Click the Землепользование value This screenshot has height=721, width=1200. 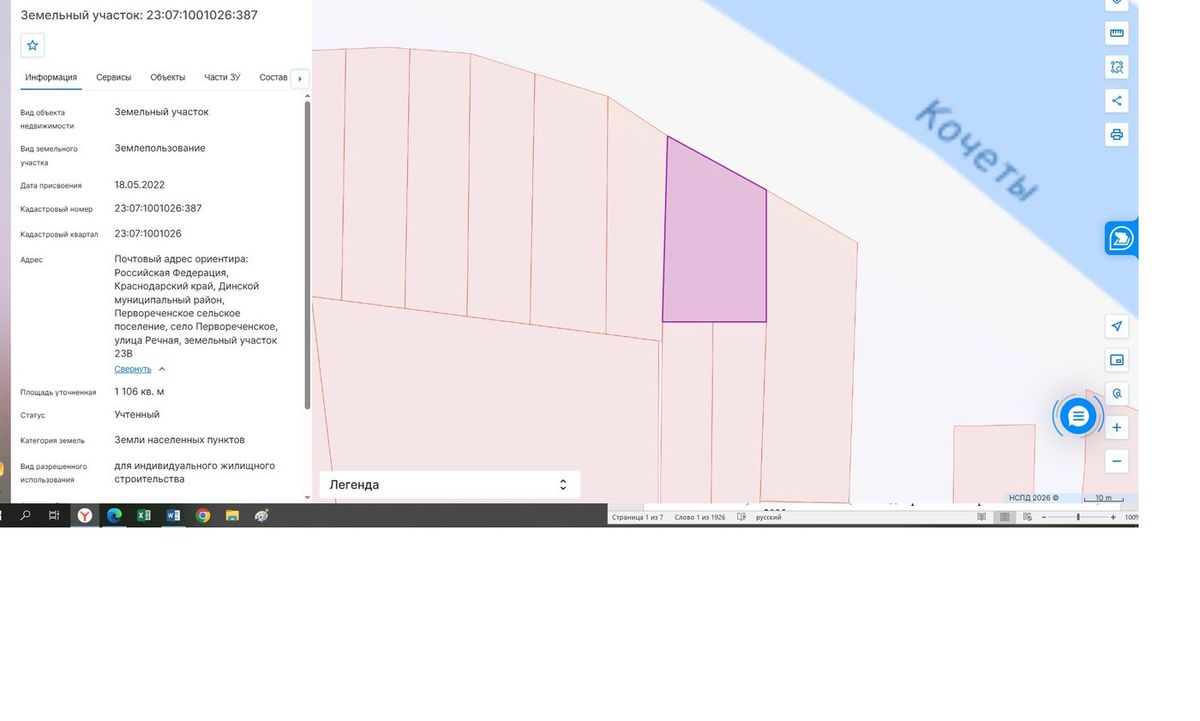click(x=160, y=148)
